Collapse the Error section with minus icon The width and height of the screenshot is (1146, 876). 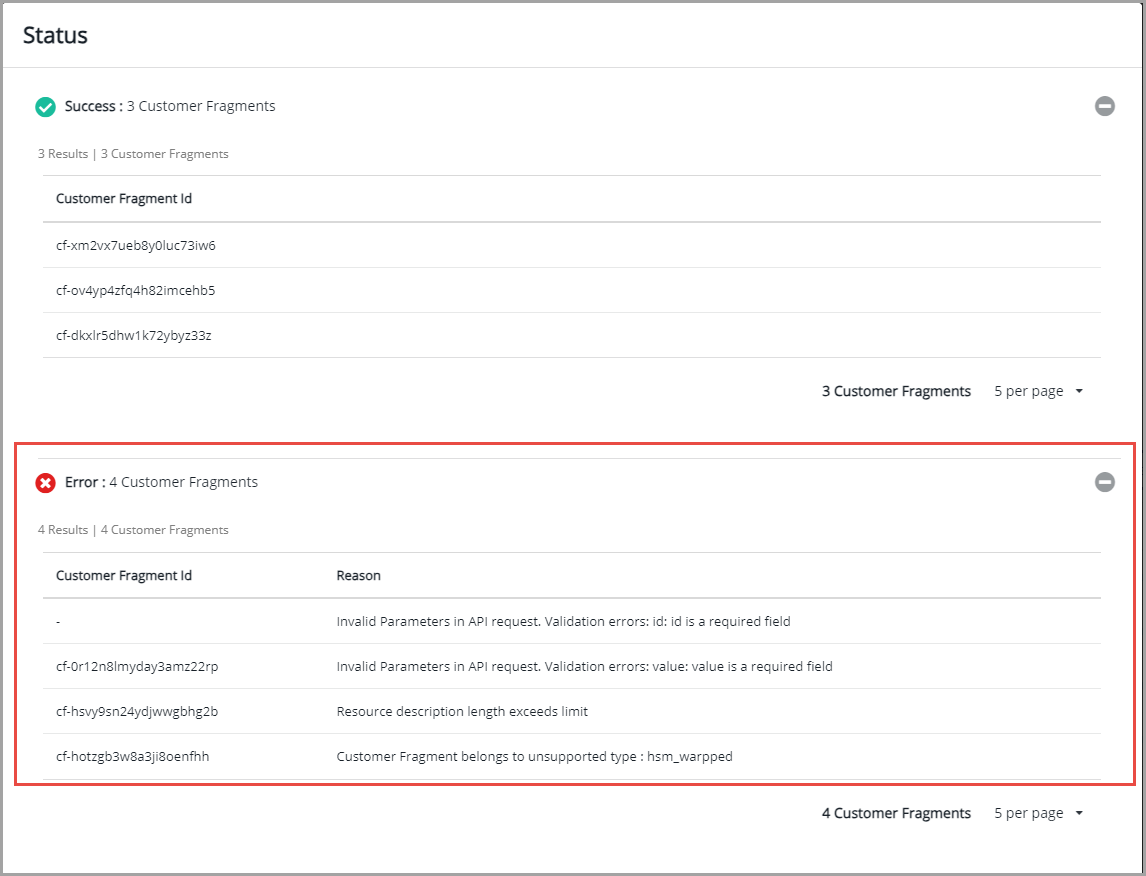pos(1104,482)
